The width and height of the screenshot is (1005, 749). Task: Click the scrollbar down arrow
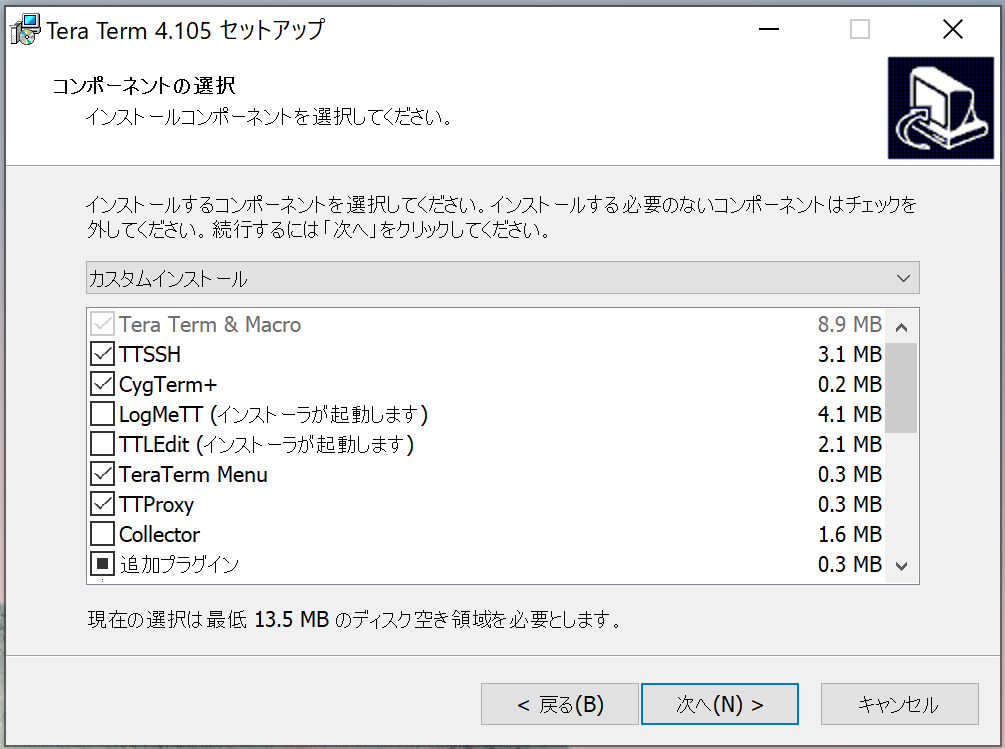click(901, 564)
